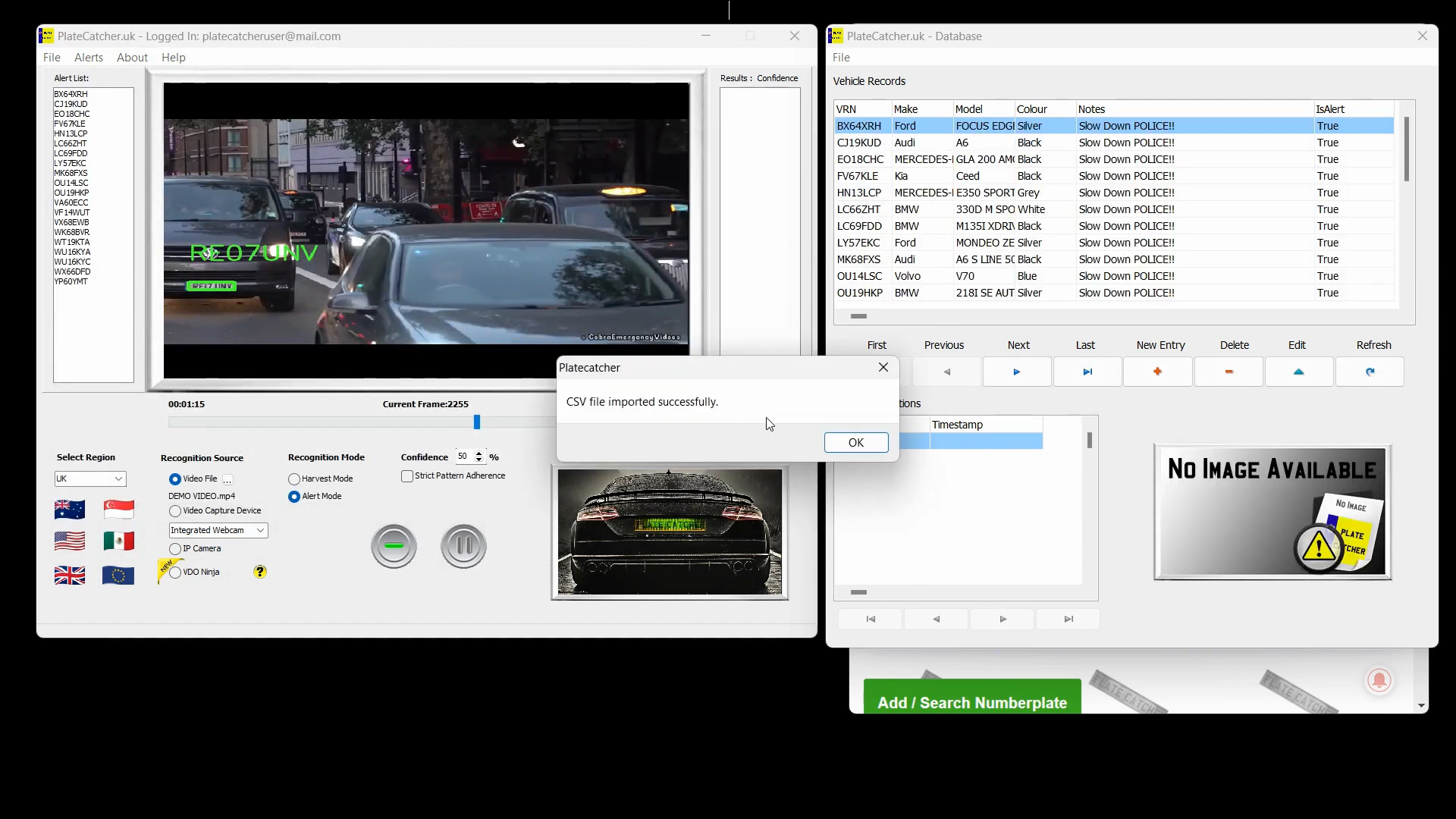Screen dimensions: 1456x819
Task: Click the Vehicle Records vertical scrollbar
Action: click(x=1407, y=149)
